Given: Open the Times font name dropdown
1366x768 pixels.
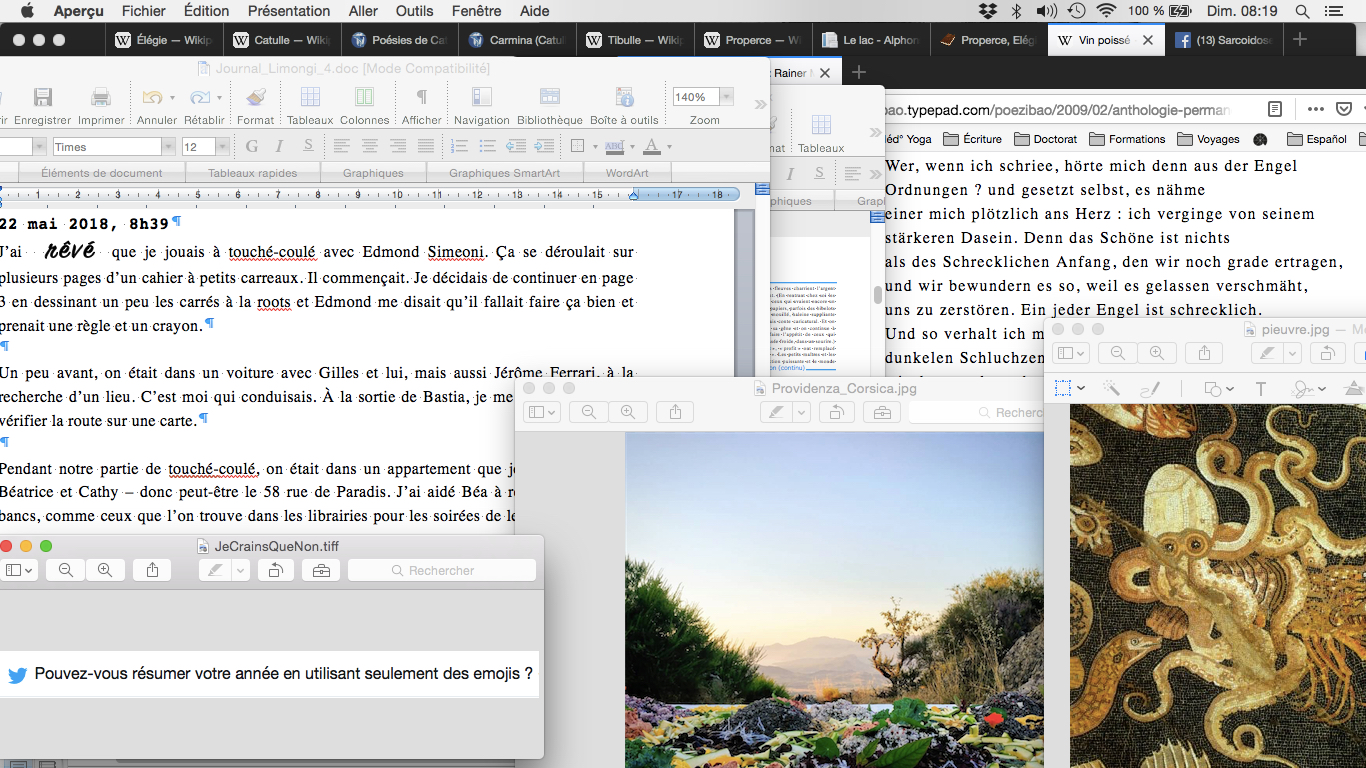Looking at the screenshot, I should pyautogui.click(x=168, y=147).
